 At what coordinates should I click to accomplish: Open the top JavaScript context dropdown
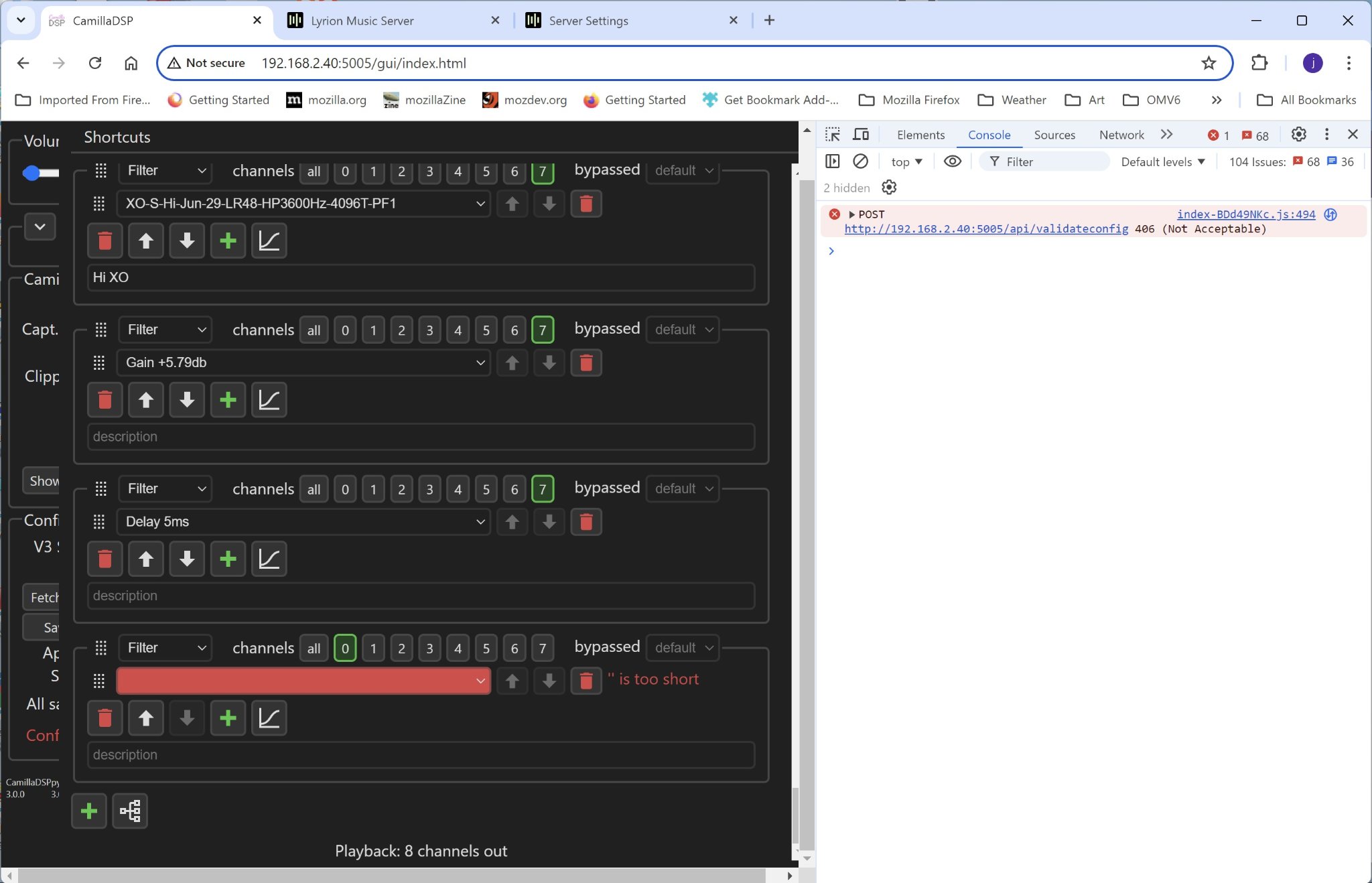point(906,161)
